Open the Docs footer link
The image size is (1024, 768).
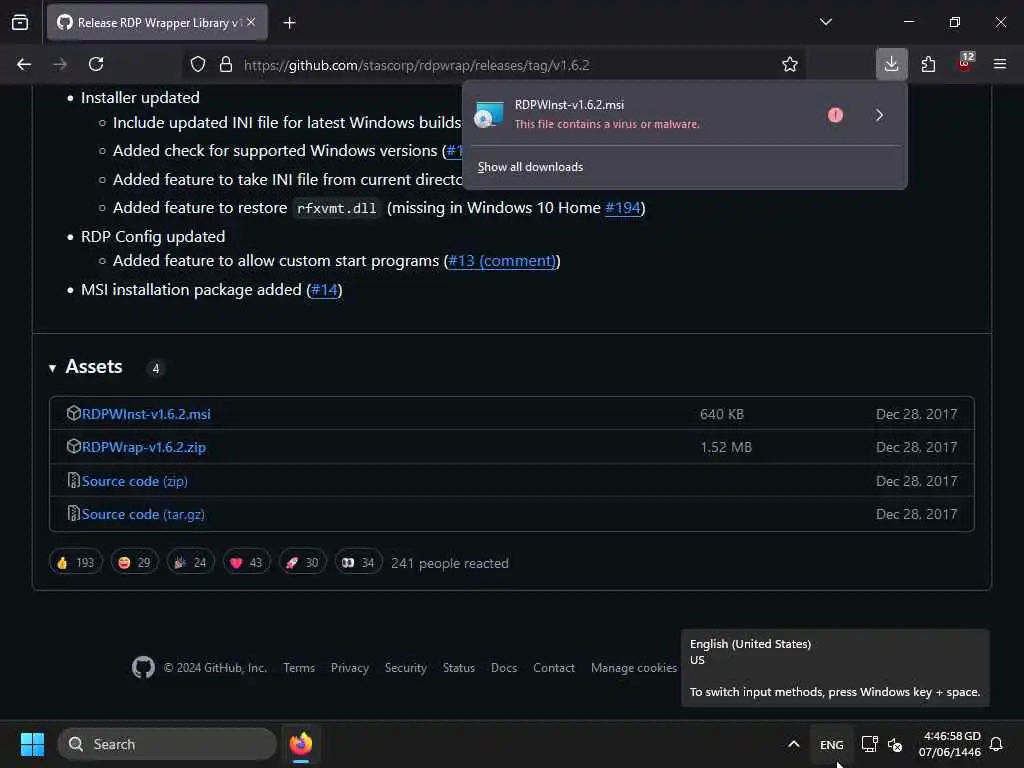[x=504, y=668]
